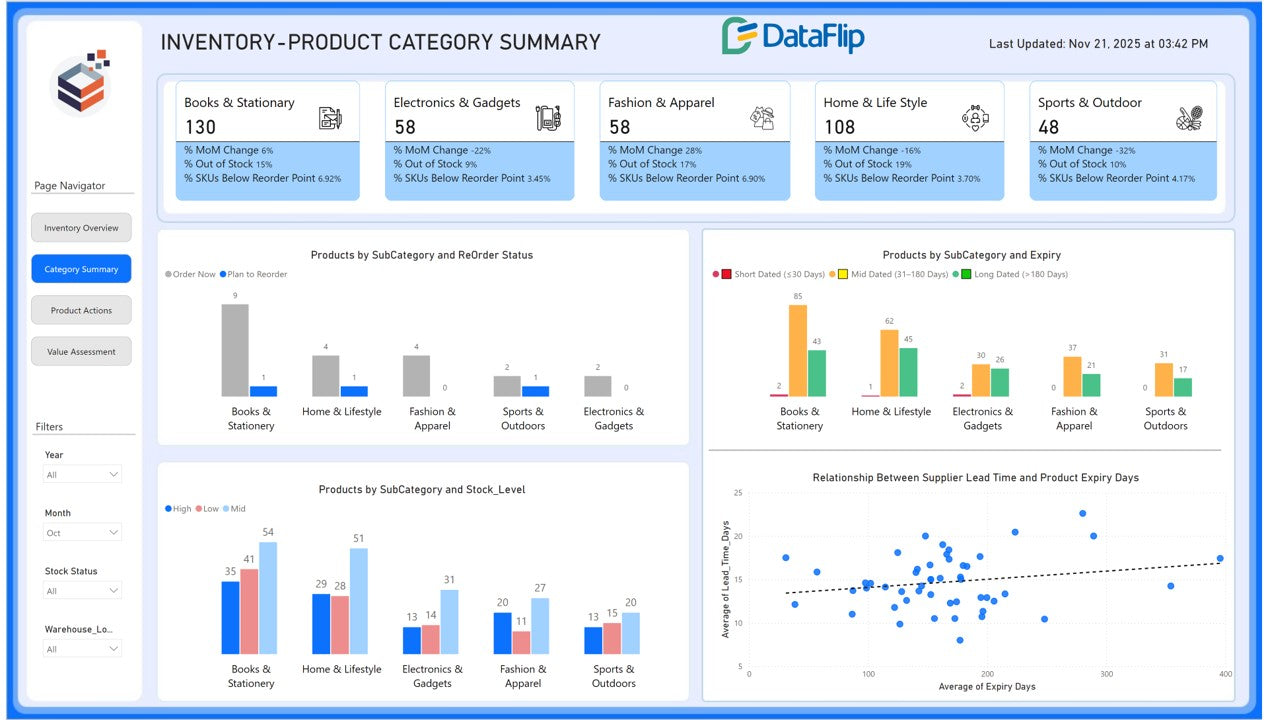Navigate to Value Assessment page
The height and width of the screenshot is (720, 1268).
[81, 352]
